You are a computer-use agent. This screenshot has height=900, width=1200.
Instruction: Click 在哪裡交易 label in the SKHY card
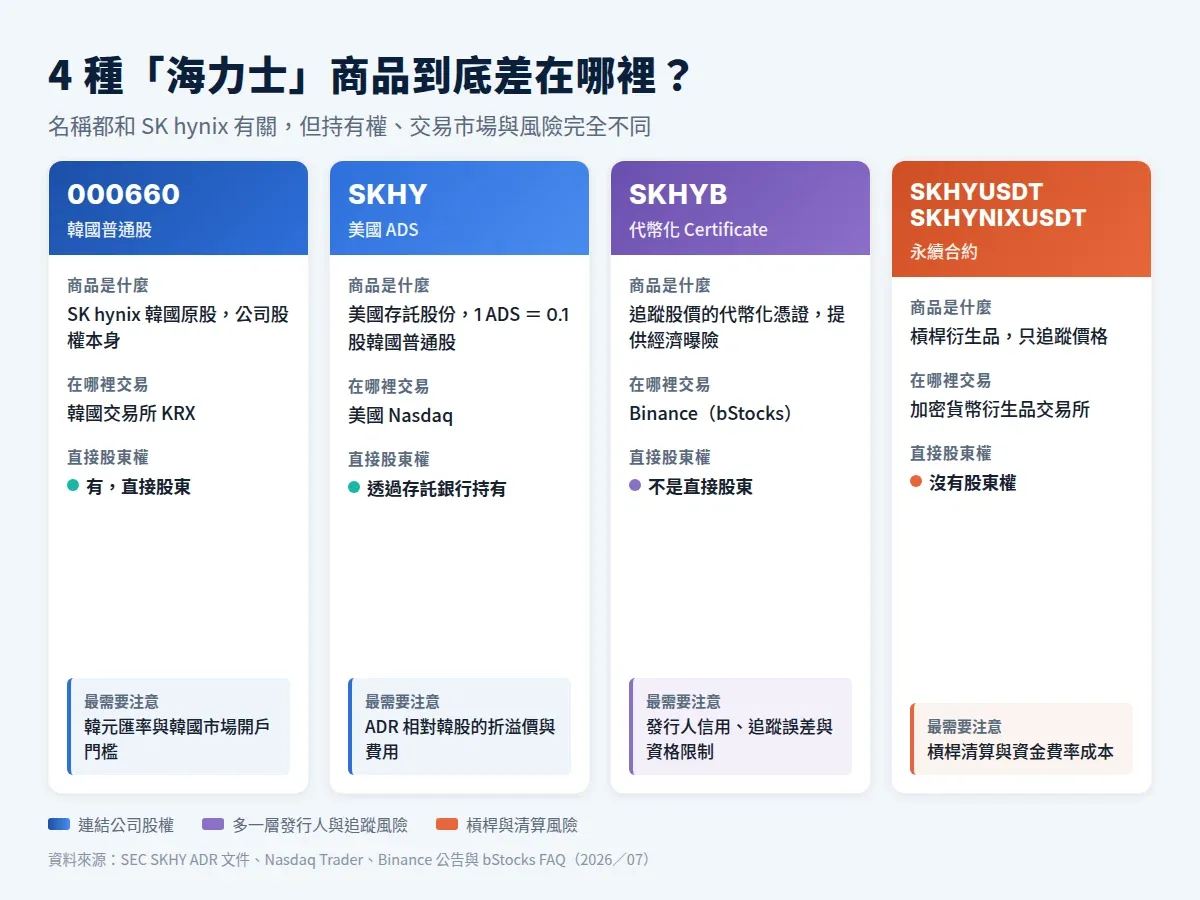[389, 386]
